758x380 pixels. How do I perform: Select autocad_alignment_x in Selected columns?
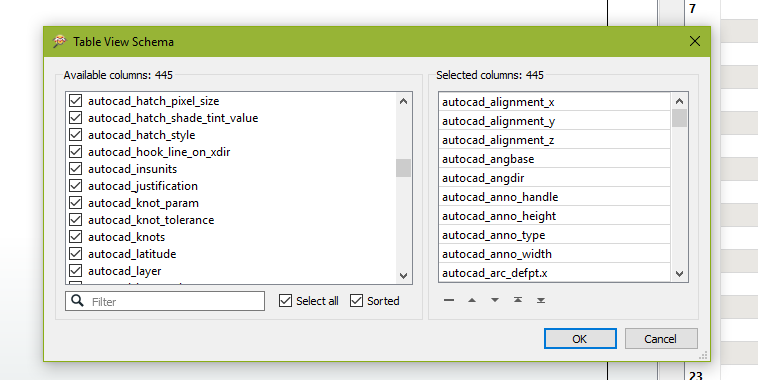[x=554, y=102]
